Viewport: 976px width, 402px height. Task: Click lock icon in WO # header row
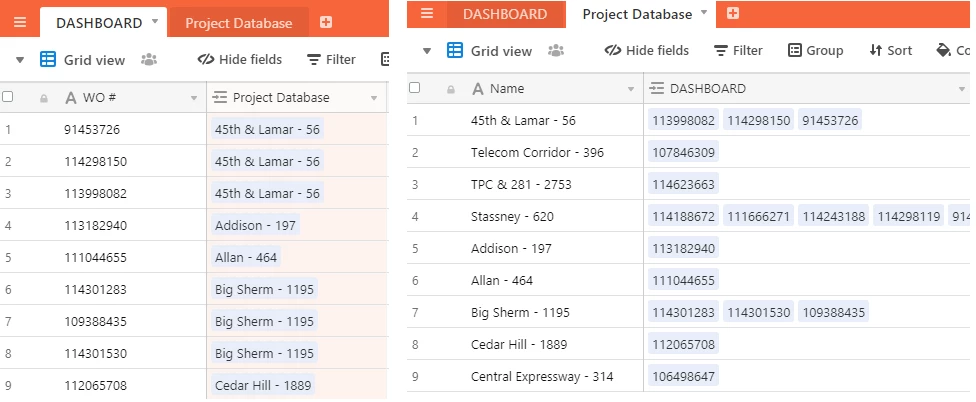coord(44,98)
